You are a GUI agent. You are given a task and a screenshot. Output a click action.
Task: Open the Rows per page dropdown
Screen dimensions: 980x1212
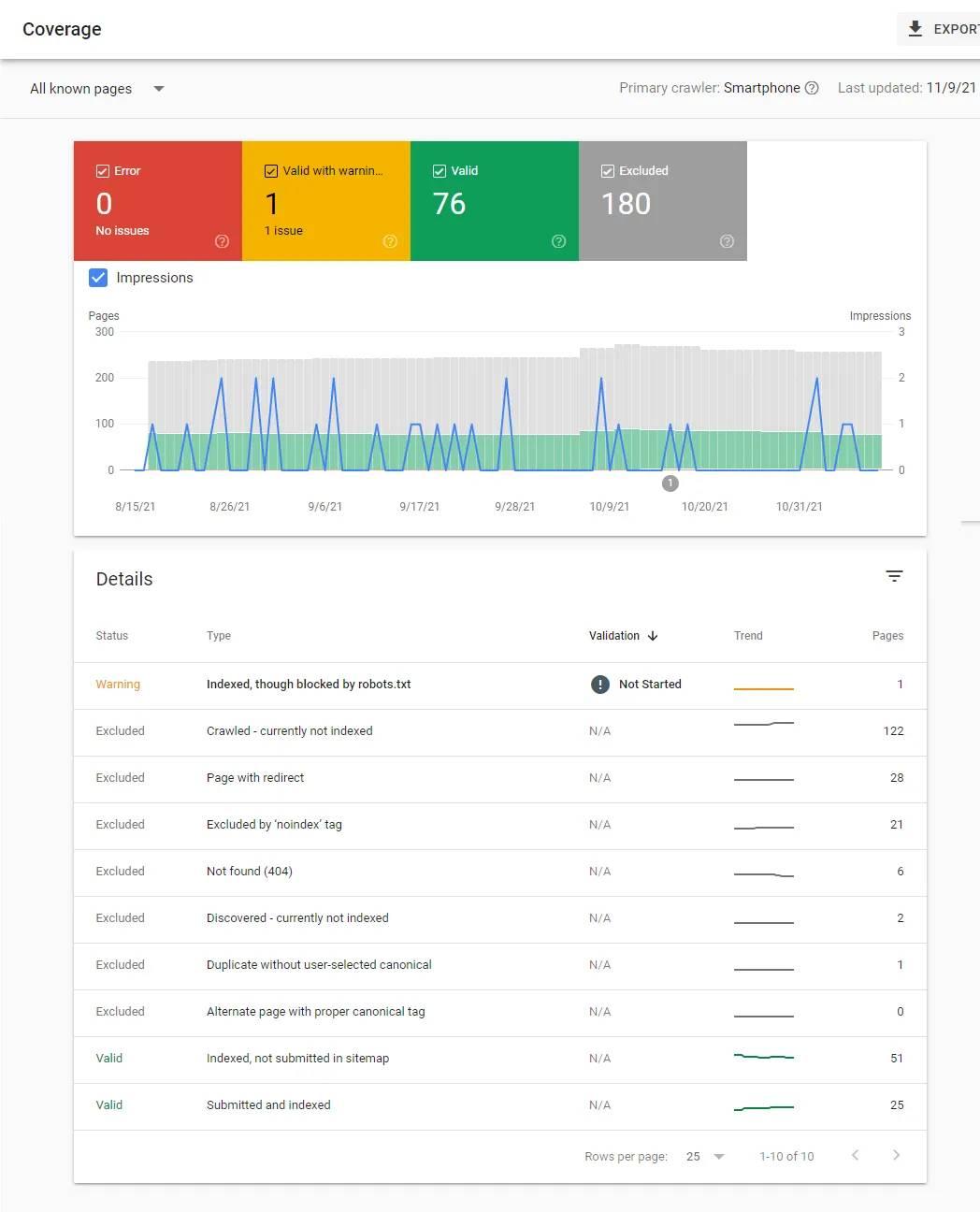coord(705,1157)
